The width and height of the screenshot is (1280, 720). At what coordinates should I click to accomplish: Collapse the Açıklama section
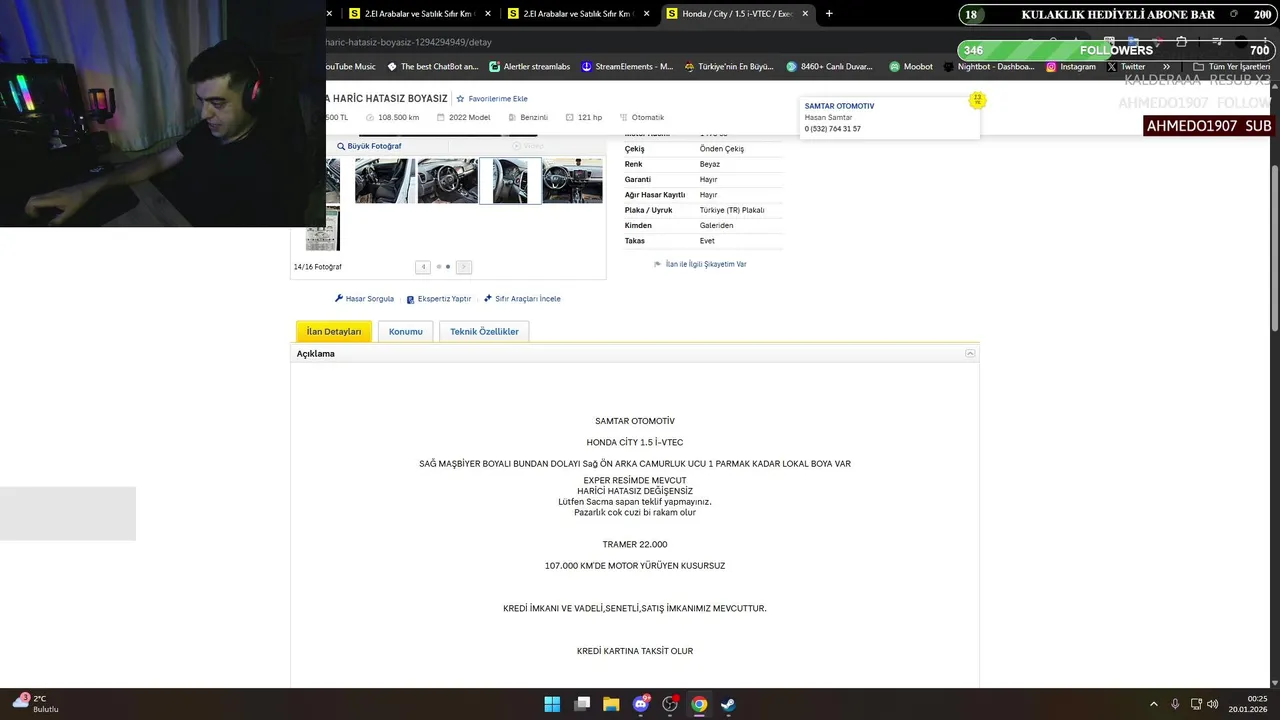click(x=970, y=354)
